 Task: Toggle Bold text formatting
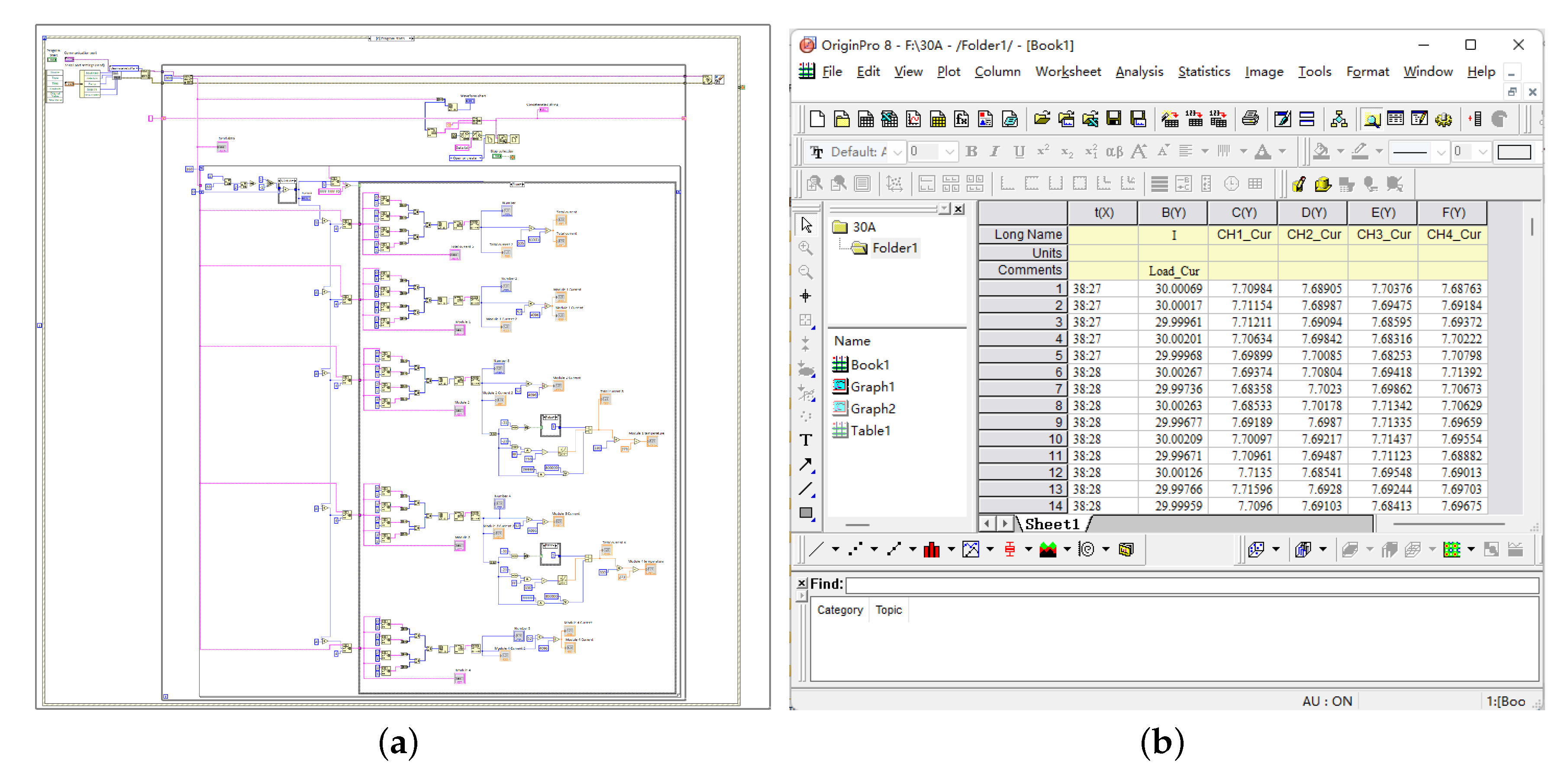pos(971,152)
